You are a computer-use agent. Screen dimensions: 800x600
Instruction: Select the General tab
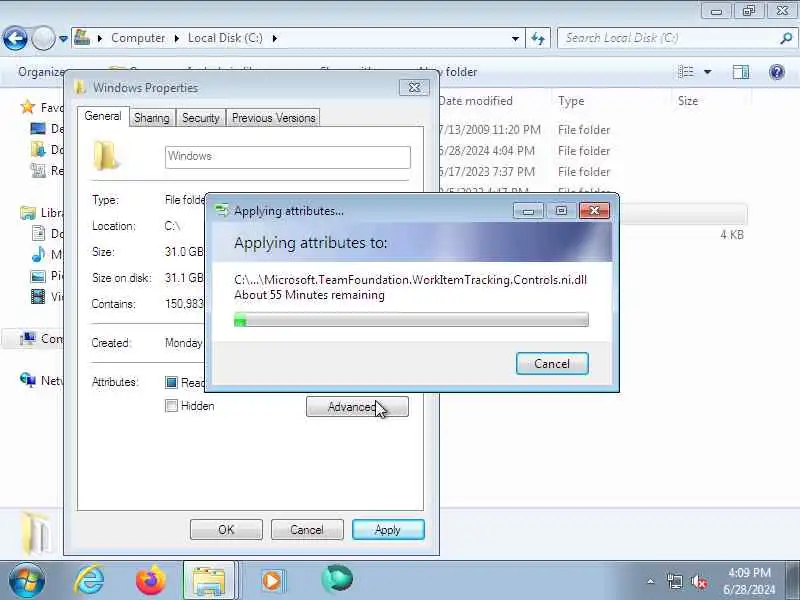tap(103, 116)
